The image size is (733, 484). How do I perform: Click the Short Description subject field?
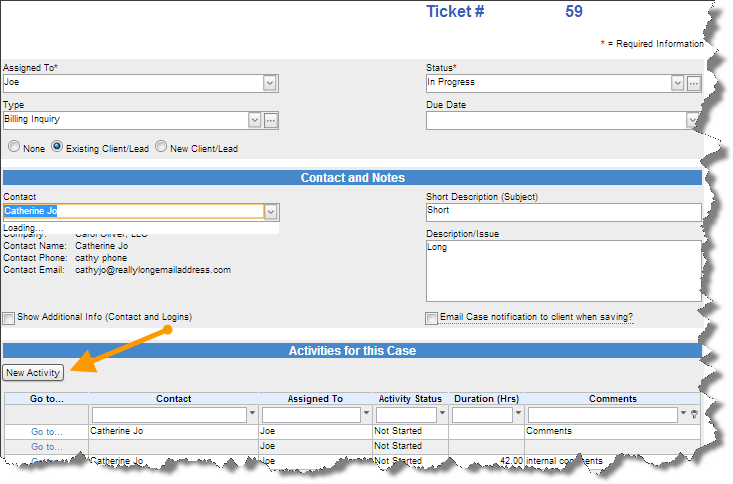[563, 212]
